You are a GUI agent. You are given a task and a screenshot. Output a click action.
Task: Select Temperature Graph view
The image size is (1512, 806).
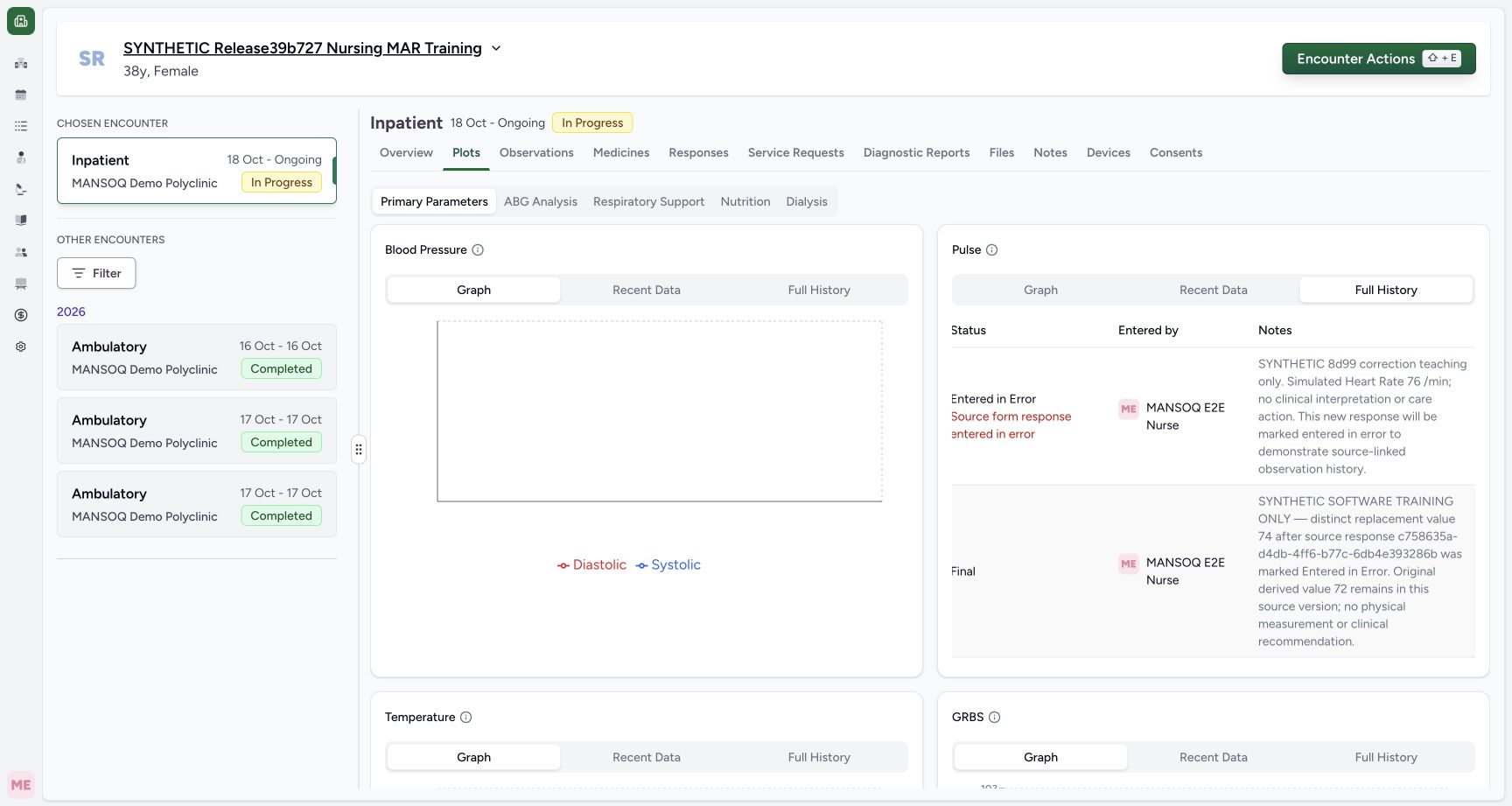pyautogui.click(x=473, y=757)
